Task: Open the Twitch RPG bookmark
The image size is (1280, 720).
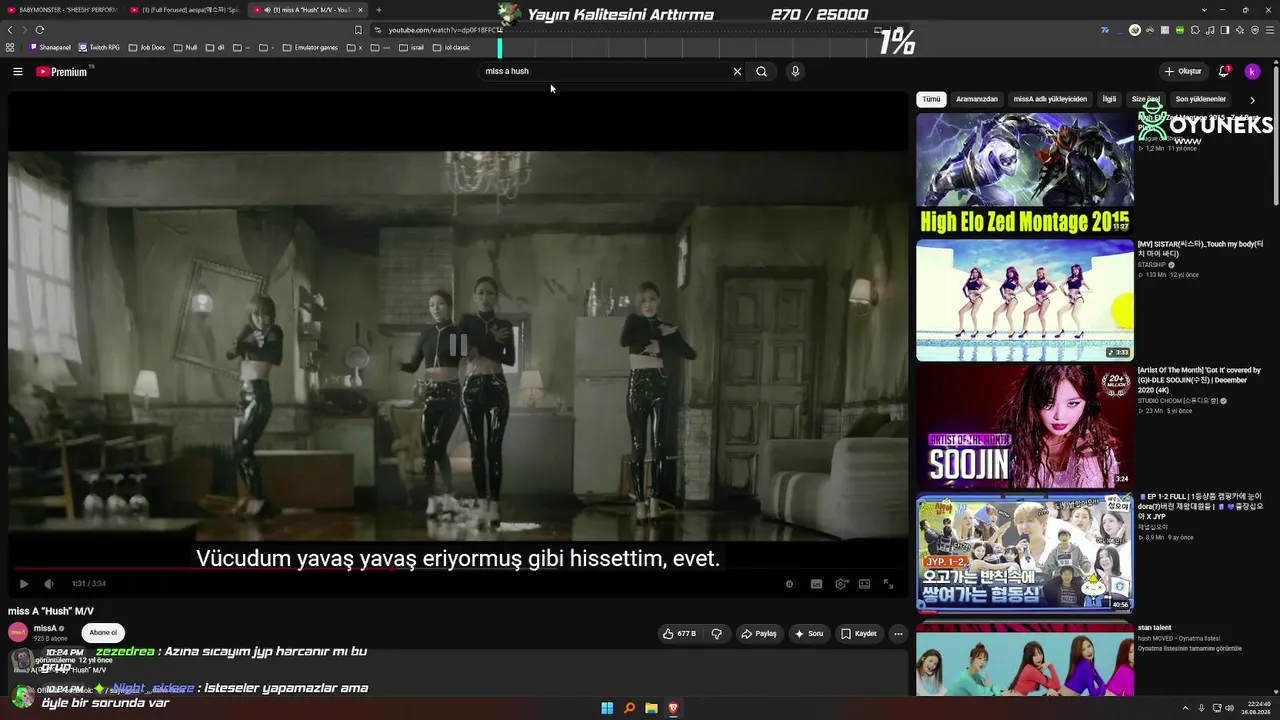Action: pyautogui.click(x=99, y=47)
